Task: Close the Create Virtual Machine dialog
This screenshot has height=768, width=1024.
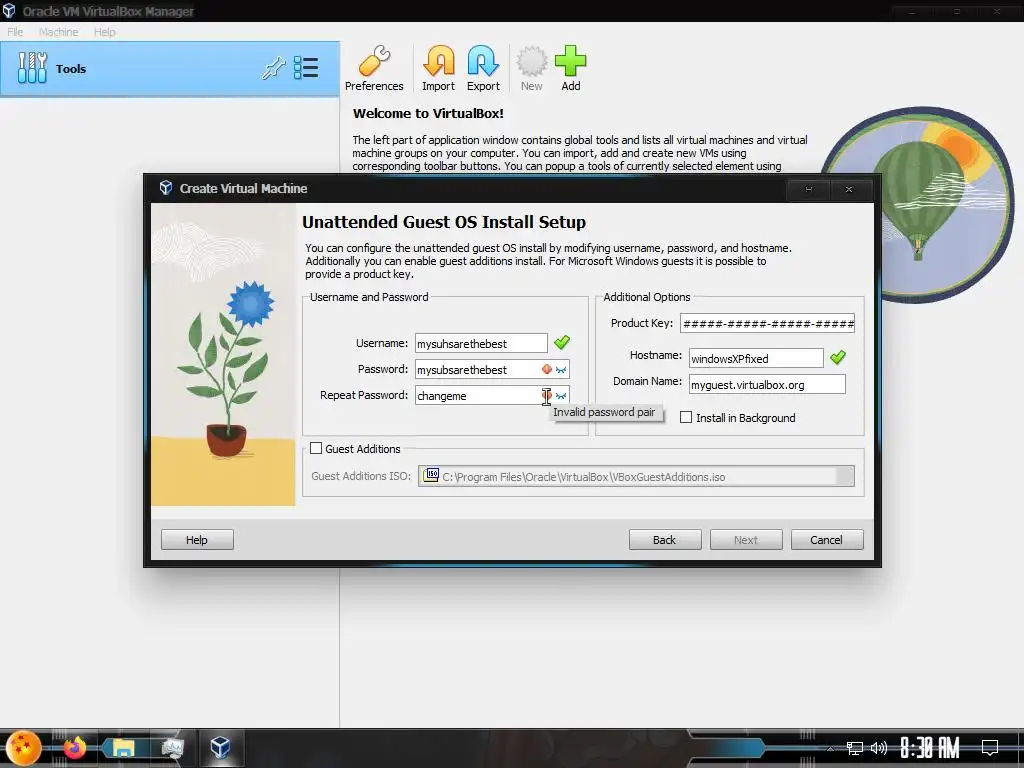Action: (x=849, y=189)
